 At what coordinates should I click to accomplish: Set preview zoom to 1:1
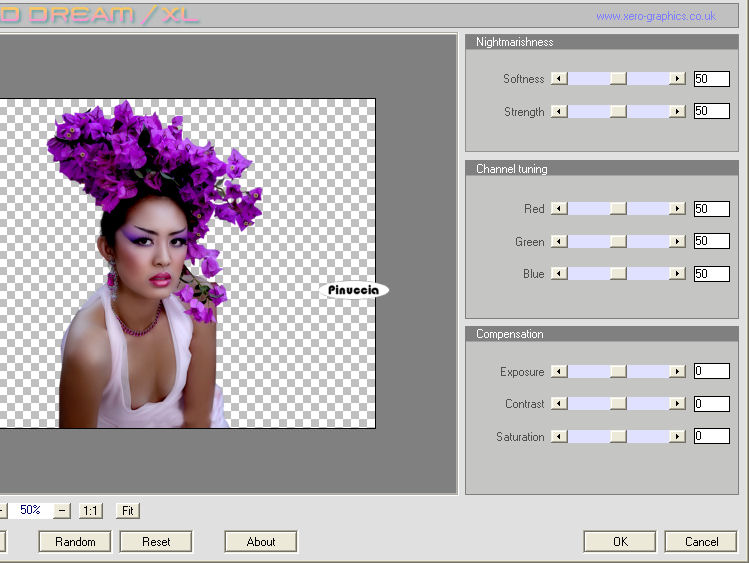coord(90,510)
